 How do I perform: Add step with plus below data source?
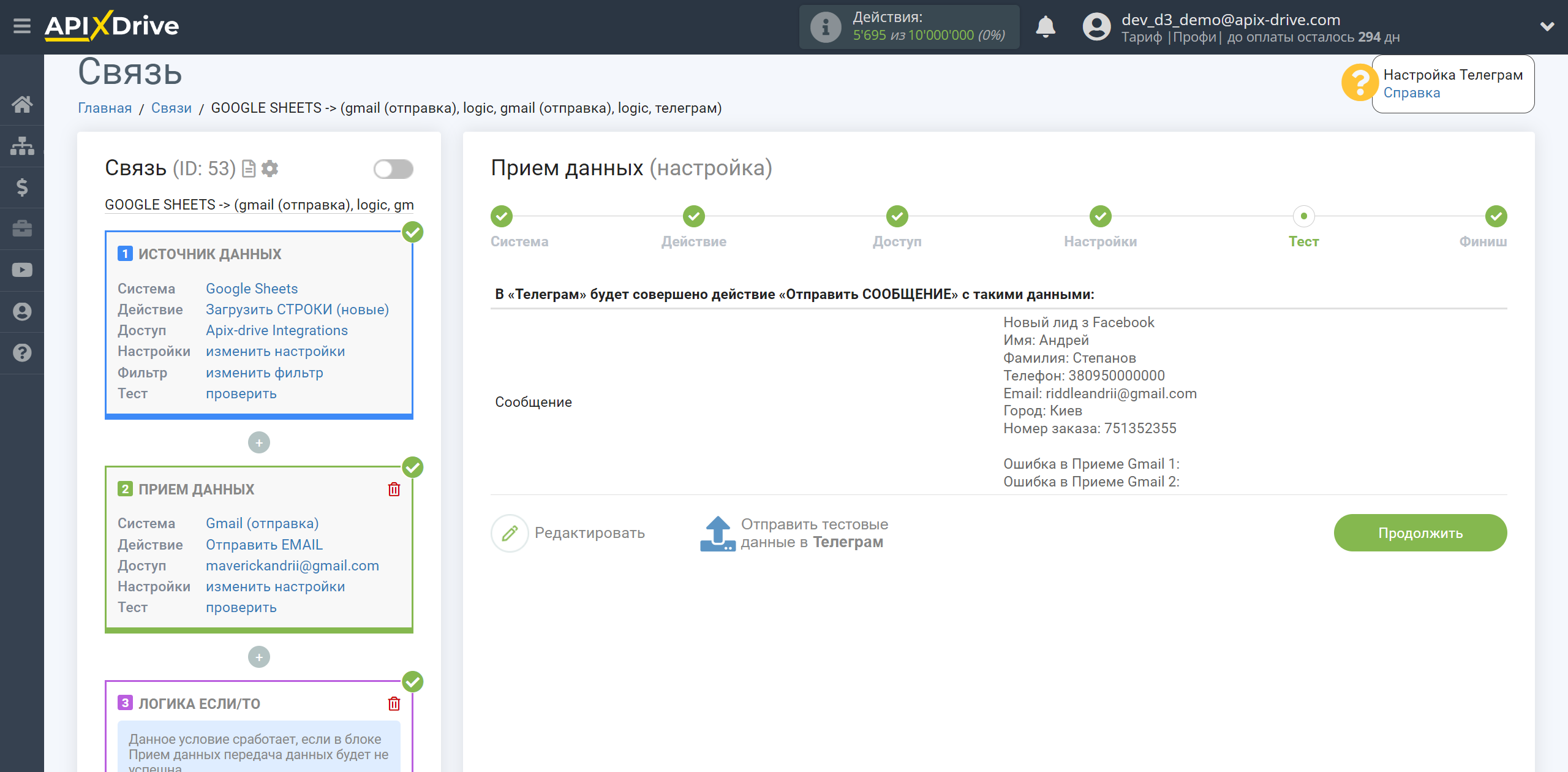click(x=259, y=442)
